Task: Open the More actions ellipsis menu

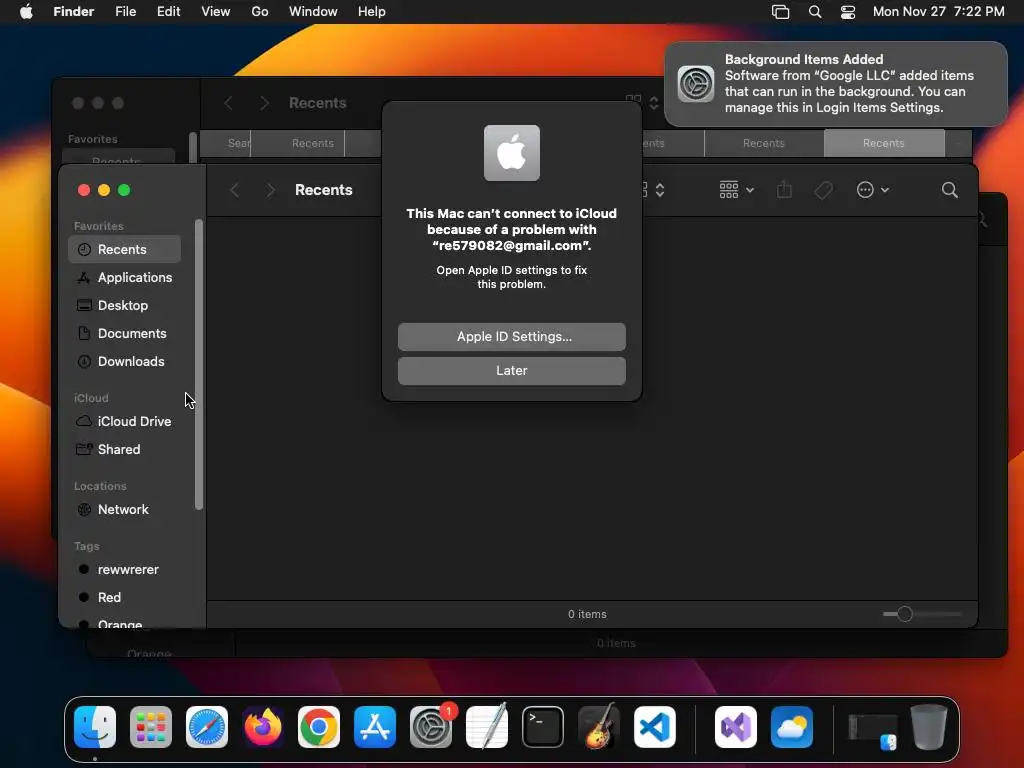Action: (x=872, y=190)
